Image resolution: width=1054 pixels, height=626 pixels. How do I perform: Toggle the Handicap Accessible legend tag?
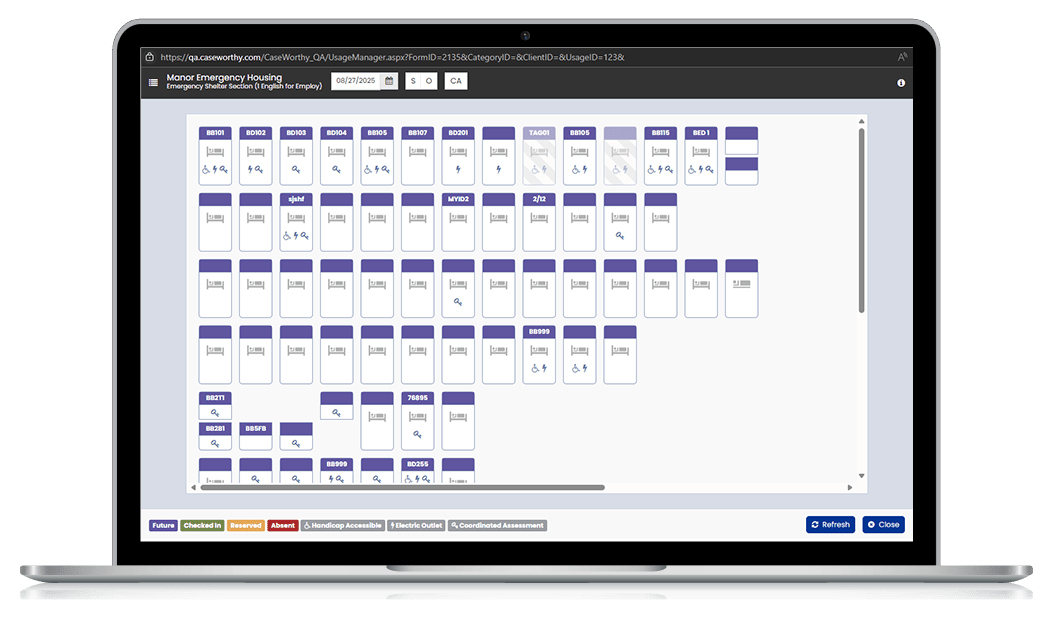342,525
